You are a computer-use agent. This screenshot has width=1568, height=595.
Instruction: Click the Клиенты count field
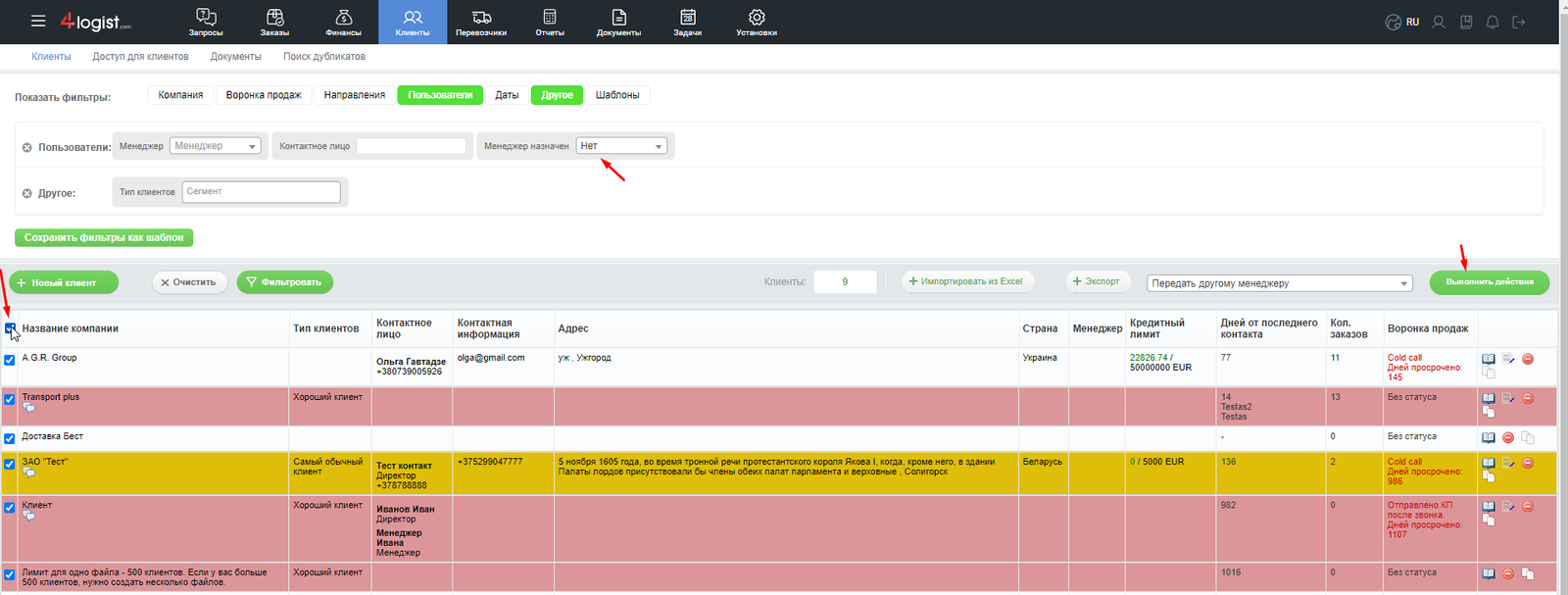(845, 282)
